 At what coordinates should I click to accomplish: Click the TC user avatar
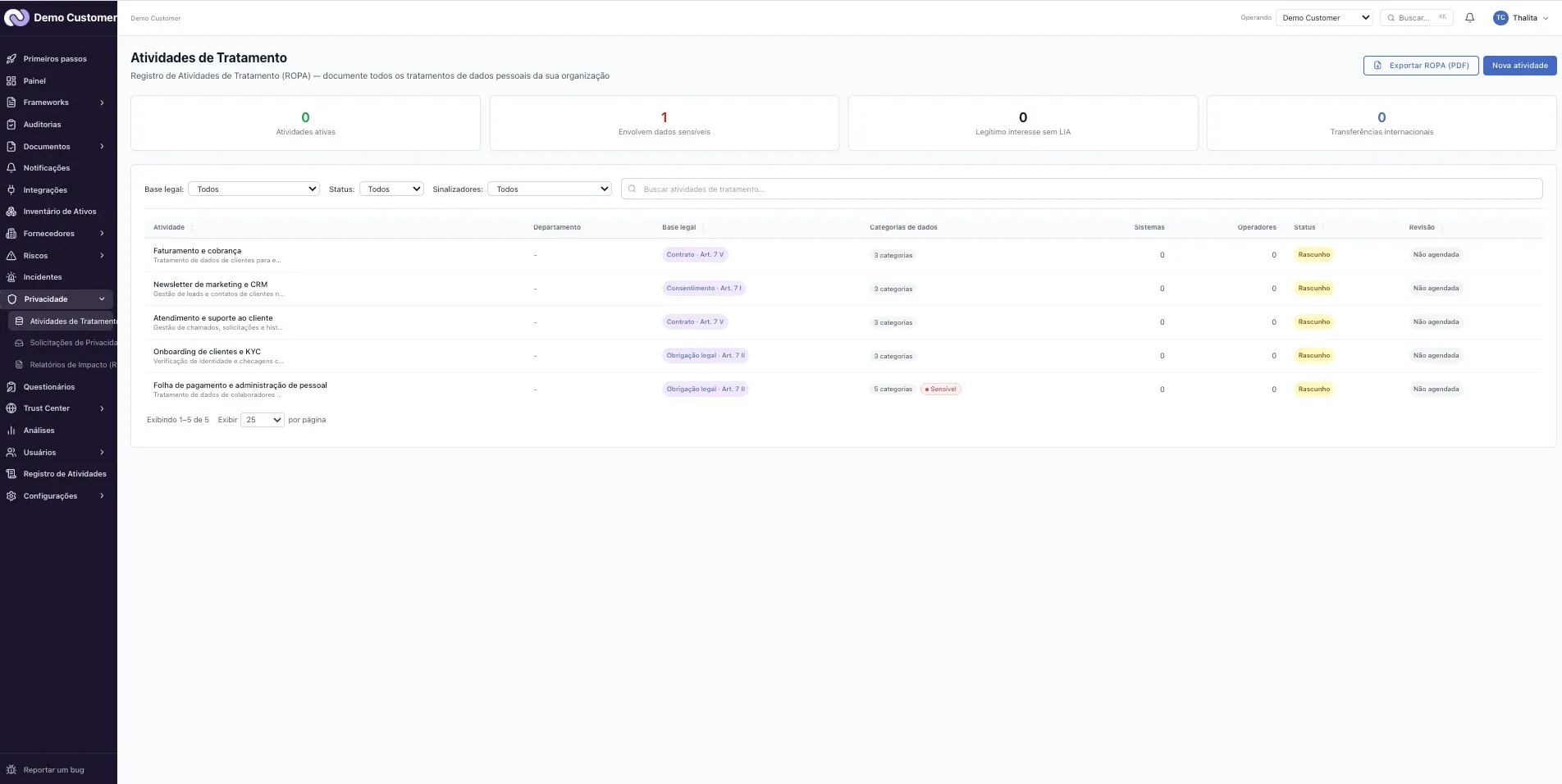pyautogui.click(x=1500, y=17)
